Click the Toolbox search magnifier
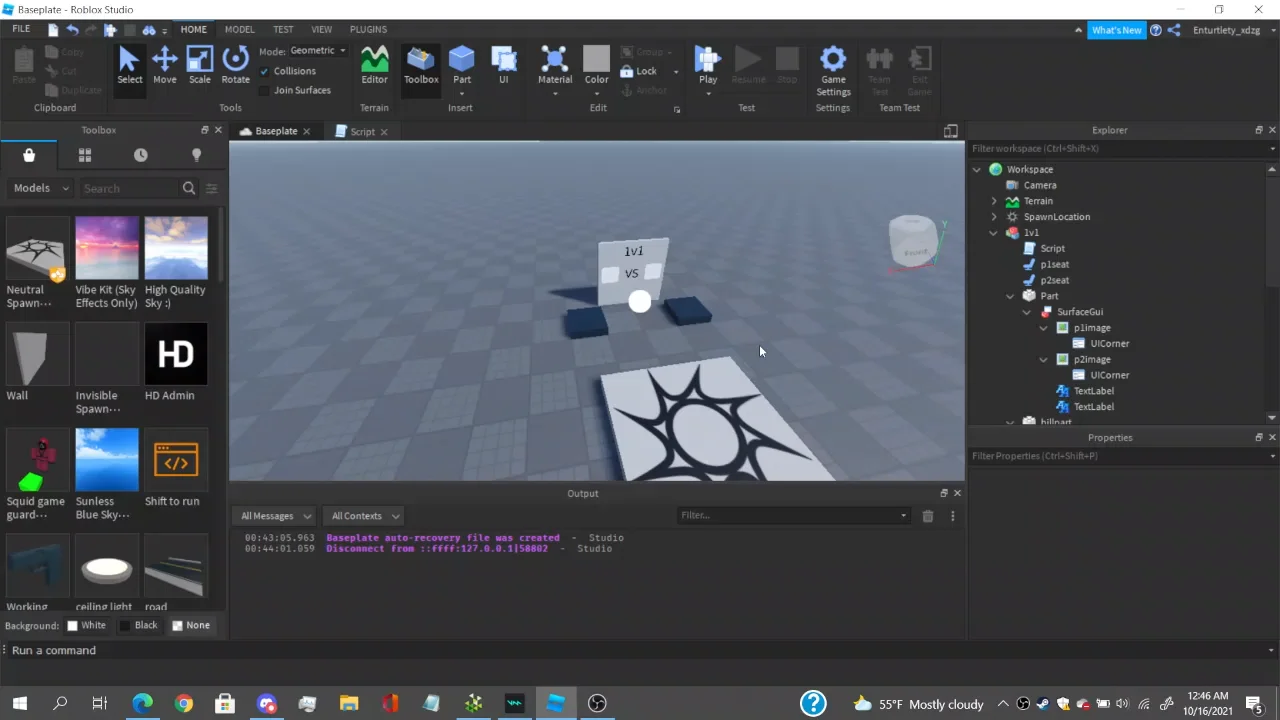 pyautogui.click(x=189, y=188)
